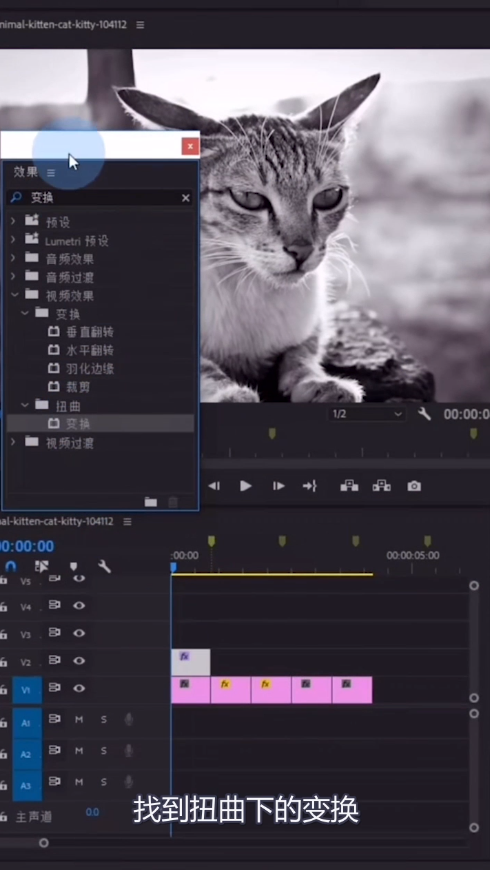Click the Extract button in monitor
Viewport: 490px width, 870px height.
381,486
